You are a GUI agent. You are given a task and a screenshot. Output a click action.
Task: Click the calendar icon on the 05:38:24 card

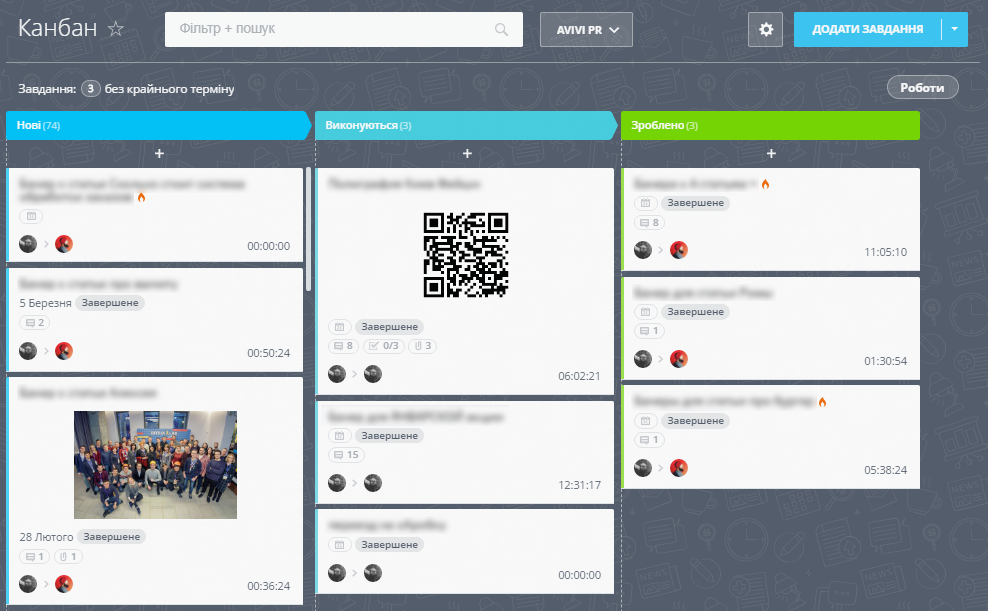645,421
